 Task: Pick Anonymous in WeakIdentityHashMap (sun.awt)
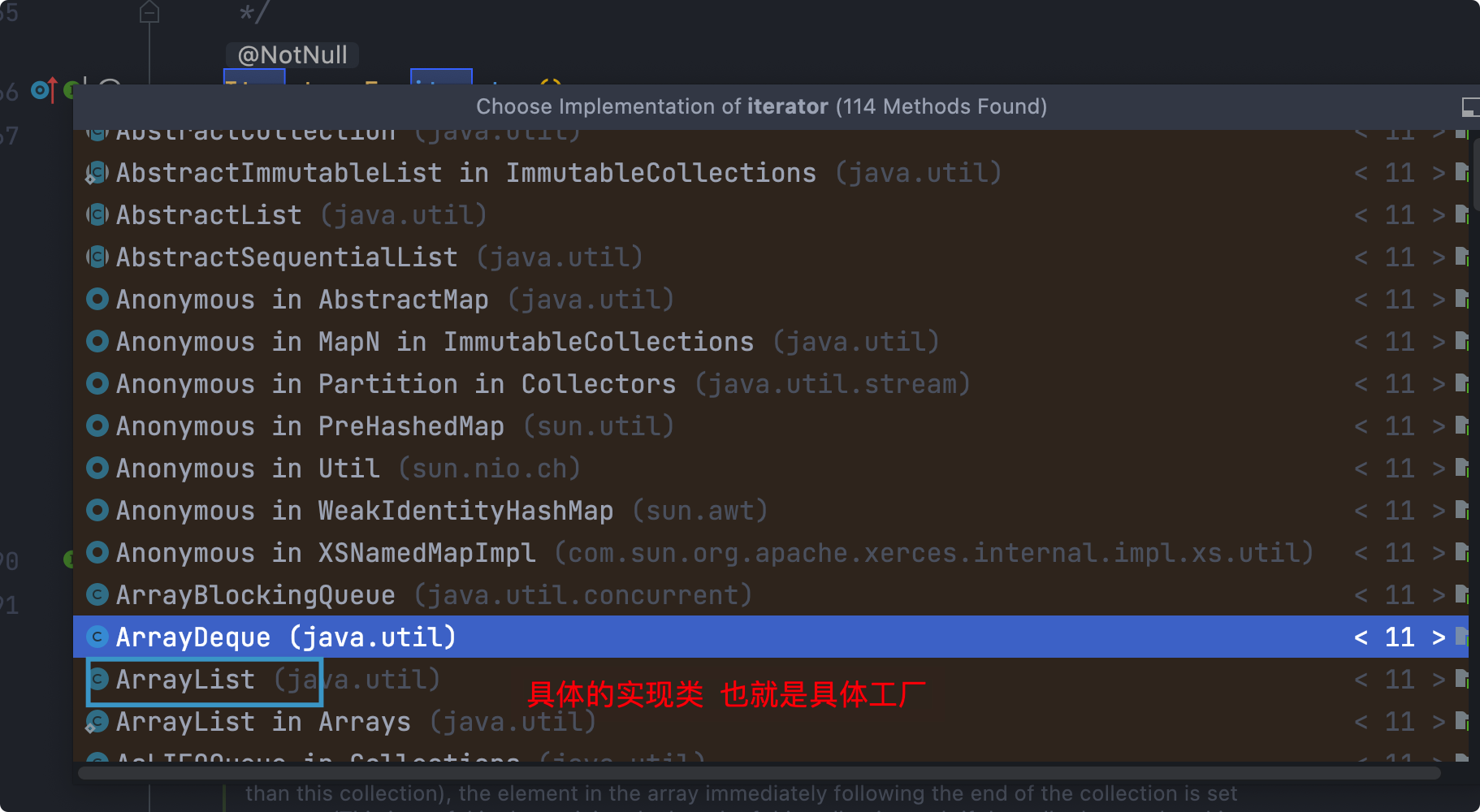coord(771,511)
